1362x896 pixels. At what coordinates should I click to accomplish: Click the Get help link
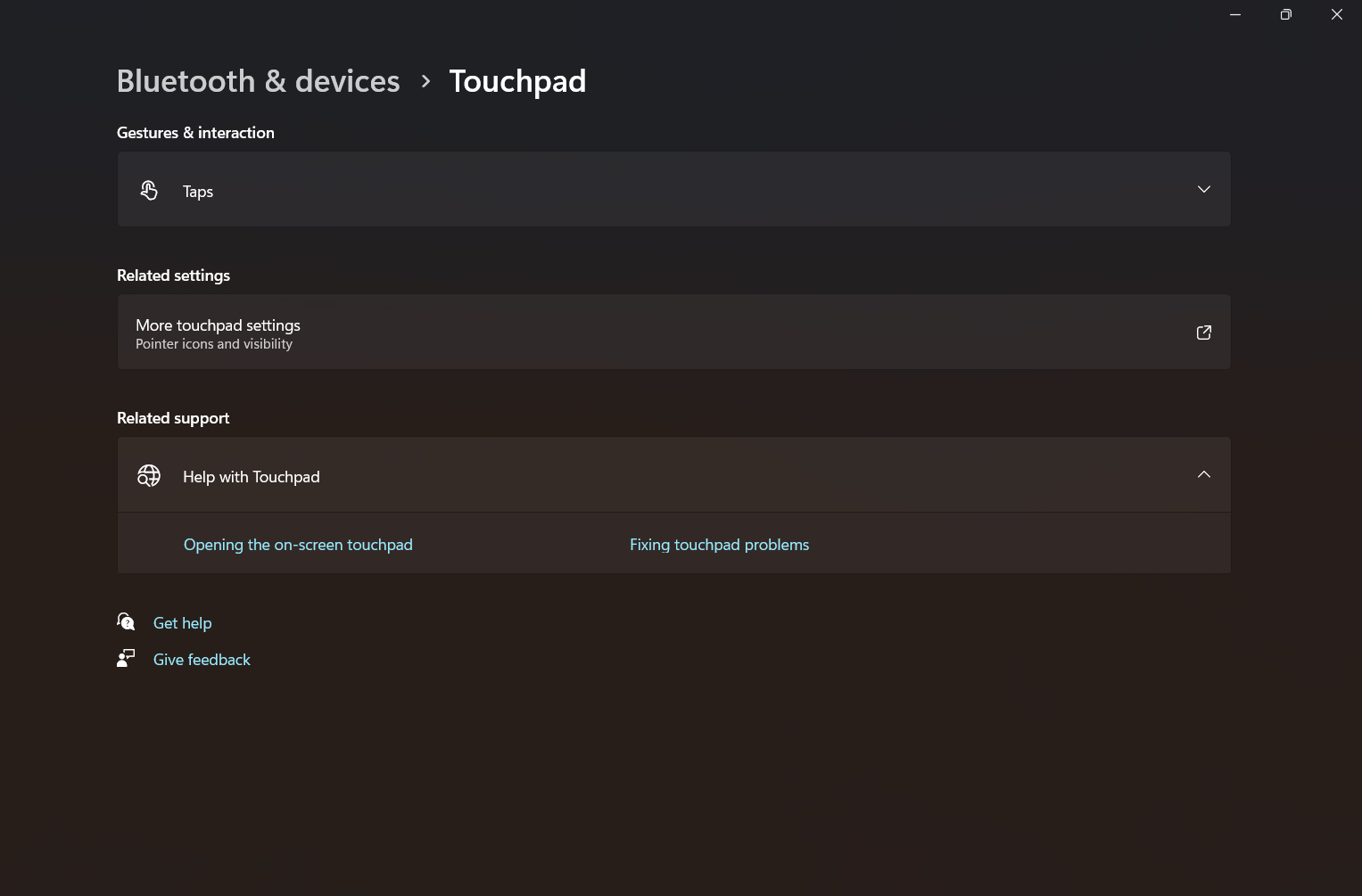tap(182, 622)
